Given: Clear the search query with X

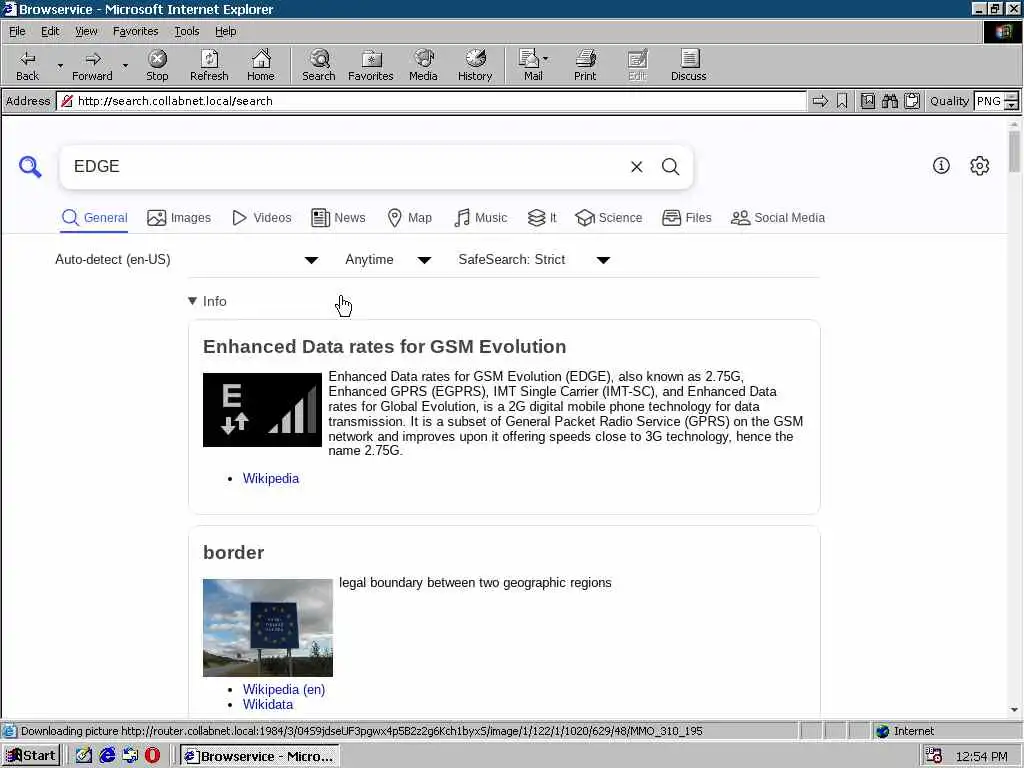Looking at the screenshot, I should coord(637,167).
